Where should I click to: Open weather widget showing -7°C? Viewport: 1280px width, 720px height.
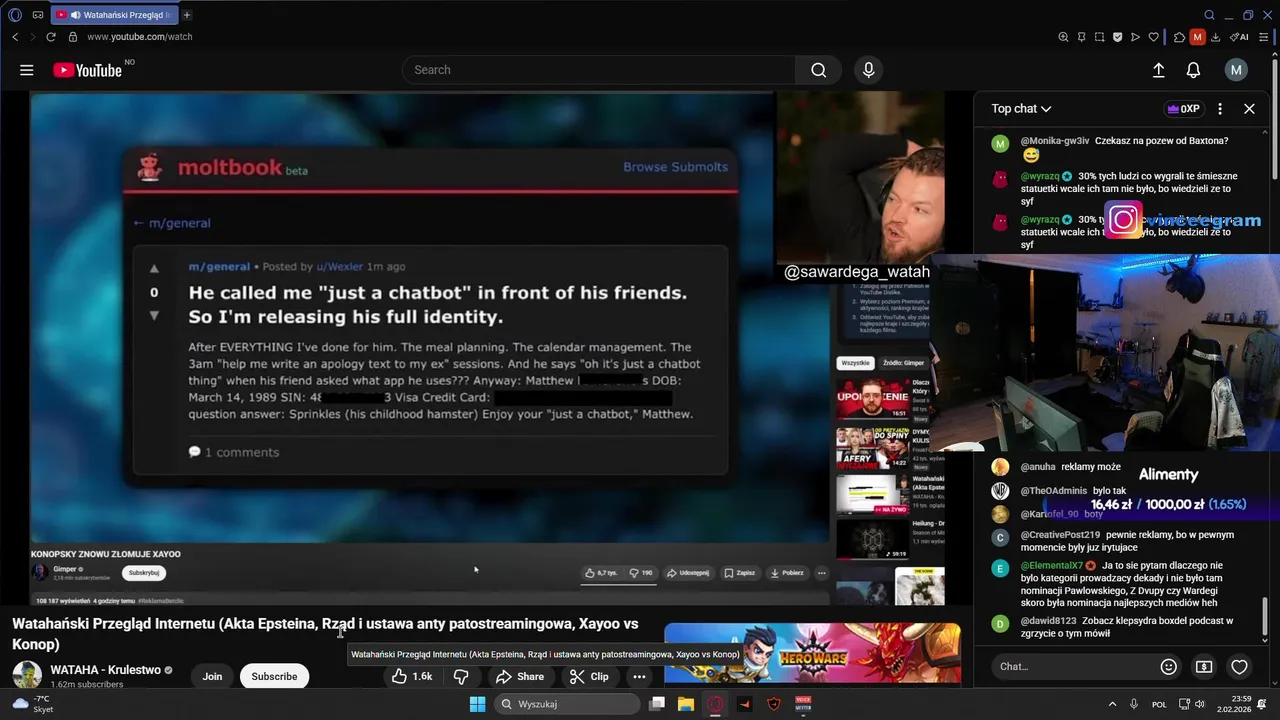[x=31, y=704]
